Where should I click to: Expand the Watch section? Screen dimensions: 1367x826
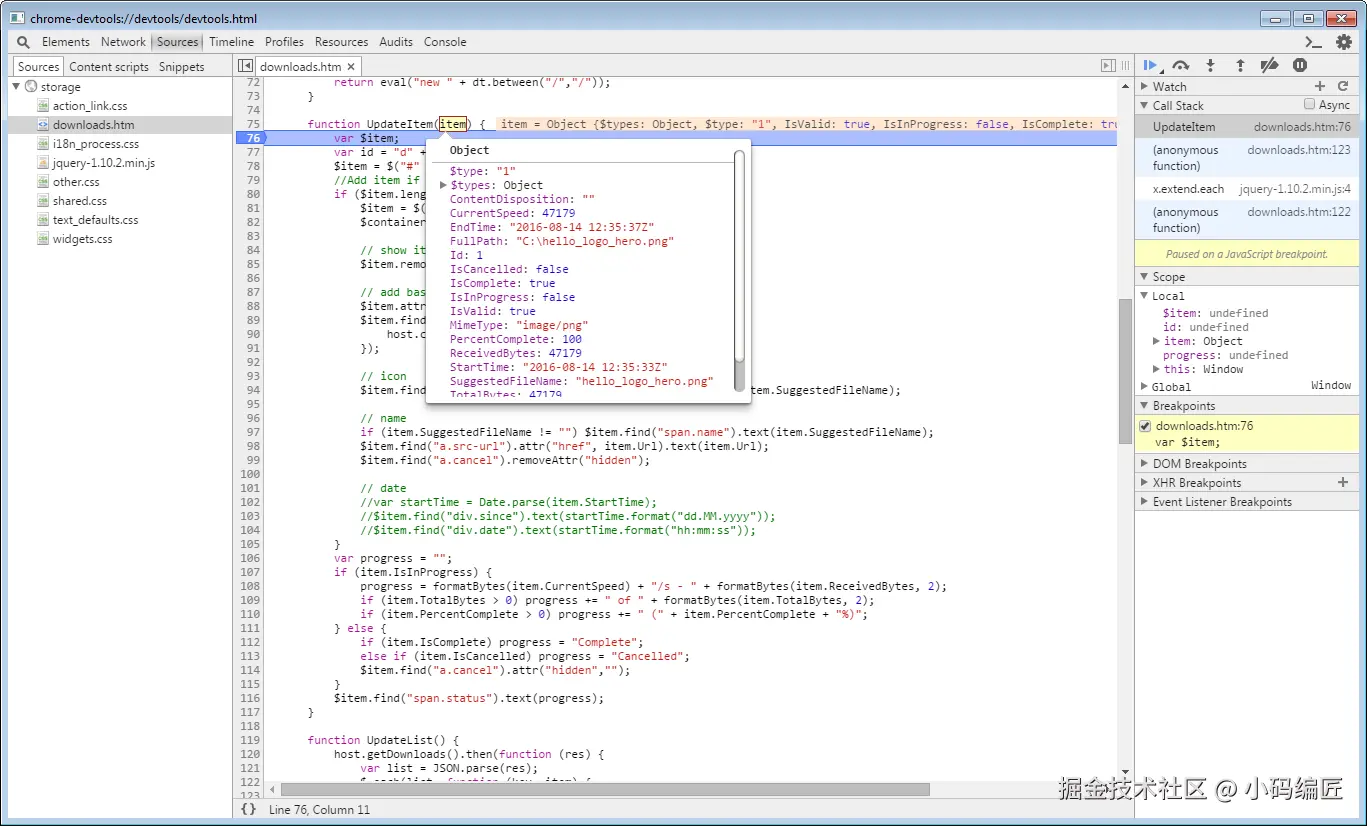(x=1144, y=87)
